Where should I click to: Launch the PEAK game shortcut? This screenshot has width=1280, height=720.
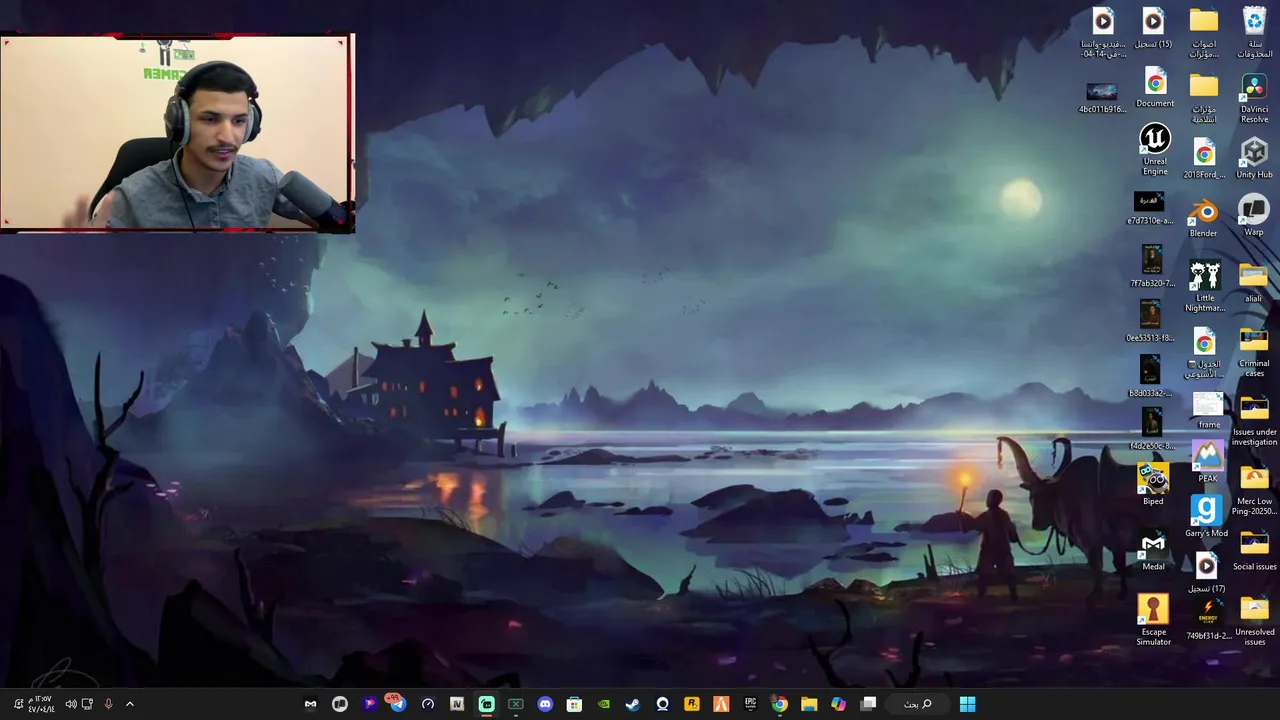pyautogui.click(x=1208, y=462)
